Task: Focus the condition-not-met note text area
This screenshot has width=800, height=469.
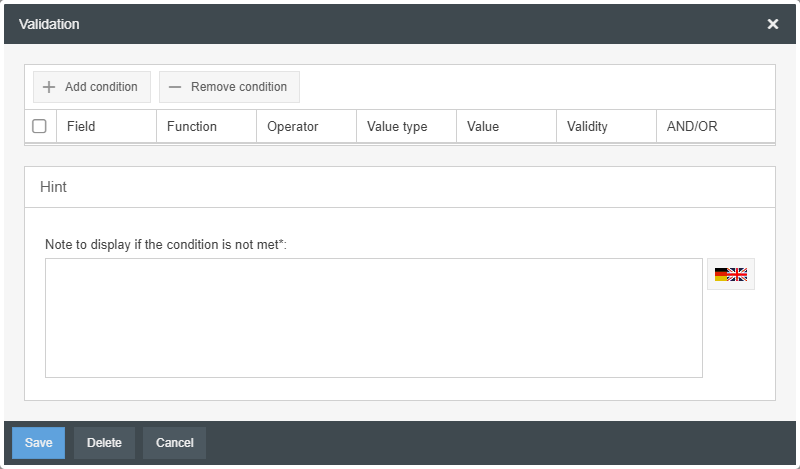Action: pyautogui.click(x=373, y=318)
